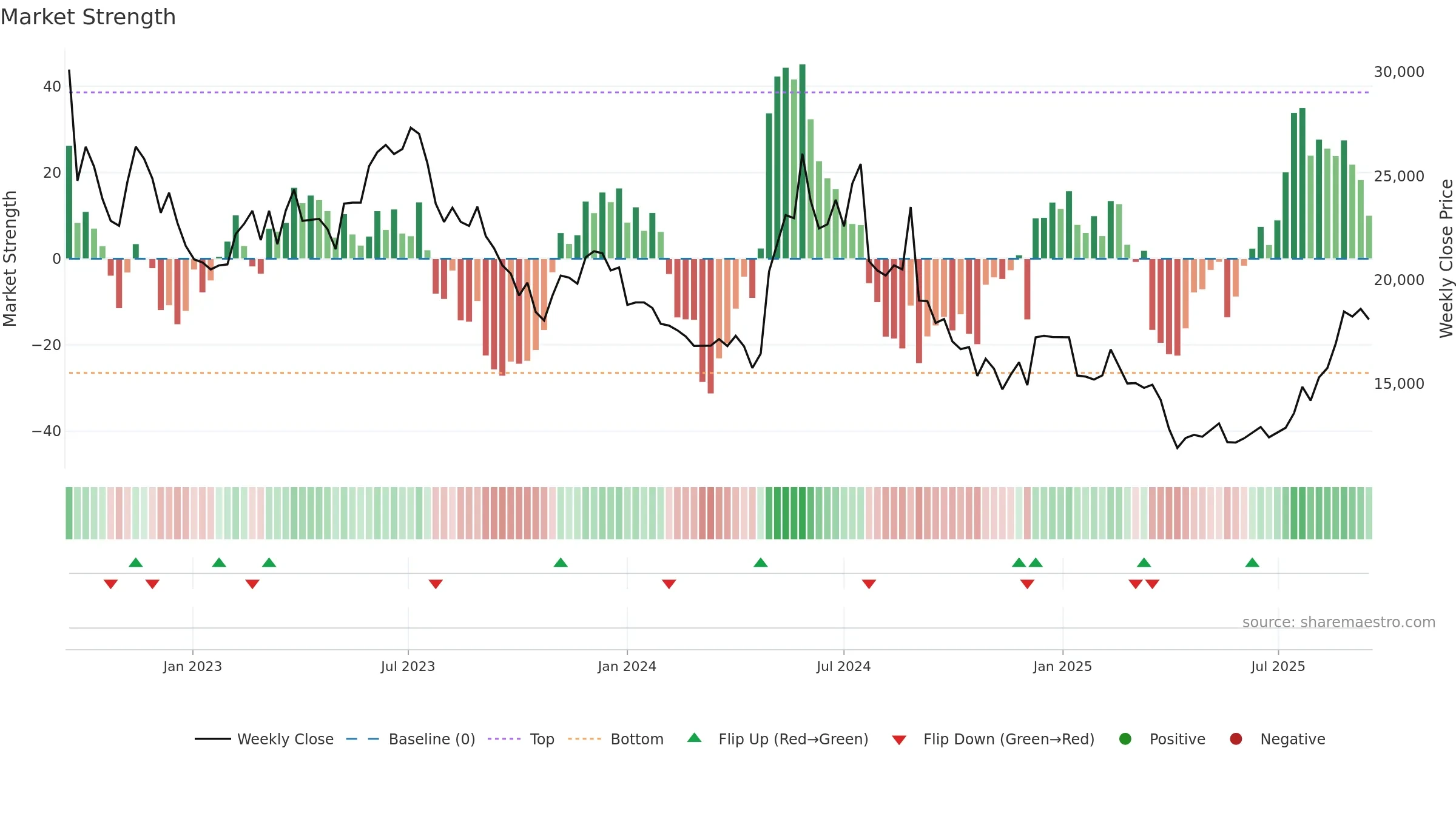This screenshot has height=819, width=1456.
Task: Click the 'Jan 2024' x-axis label
Action: coord(627,667)
